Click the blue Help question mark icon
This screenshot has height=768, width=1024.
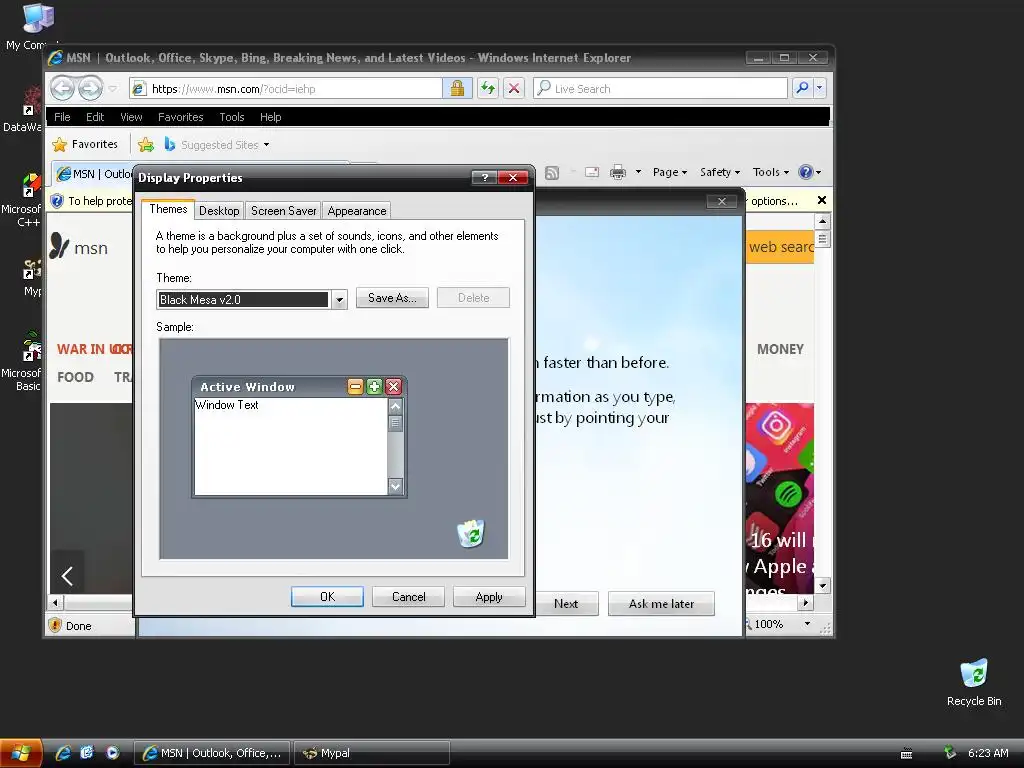tap(806, 172)
